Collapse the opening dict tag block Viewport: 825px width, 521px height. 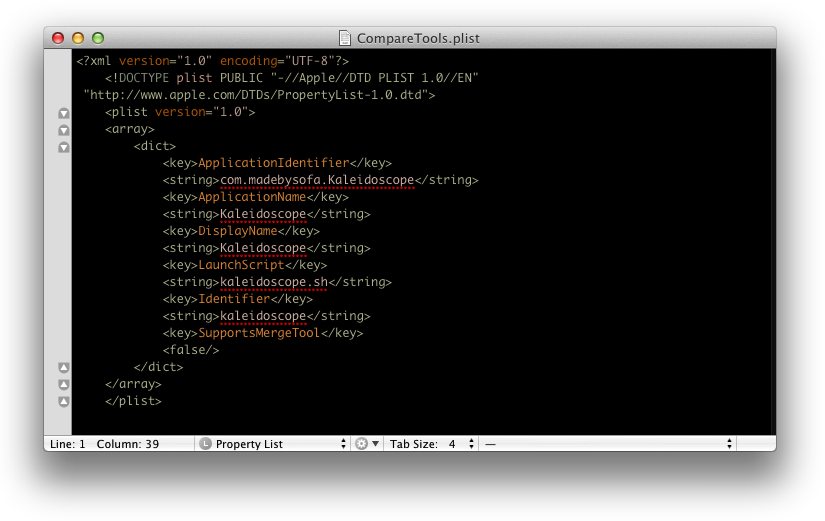[x=64, y=147]
